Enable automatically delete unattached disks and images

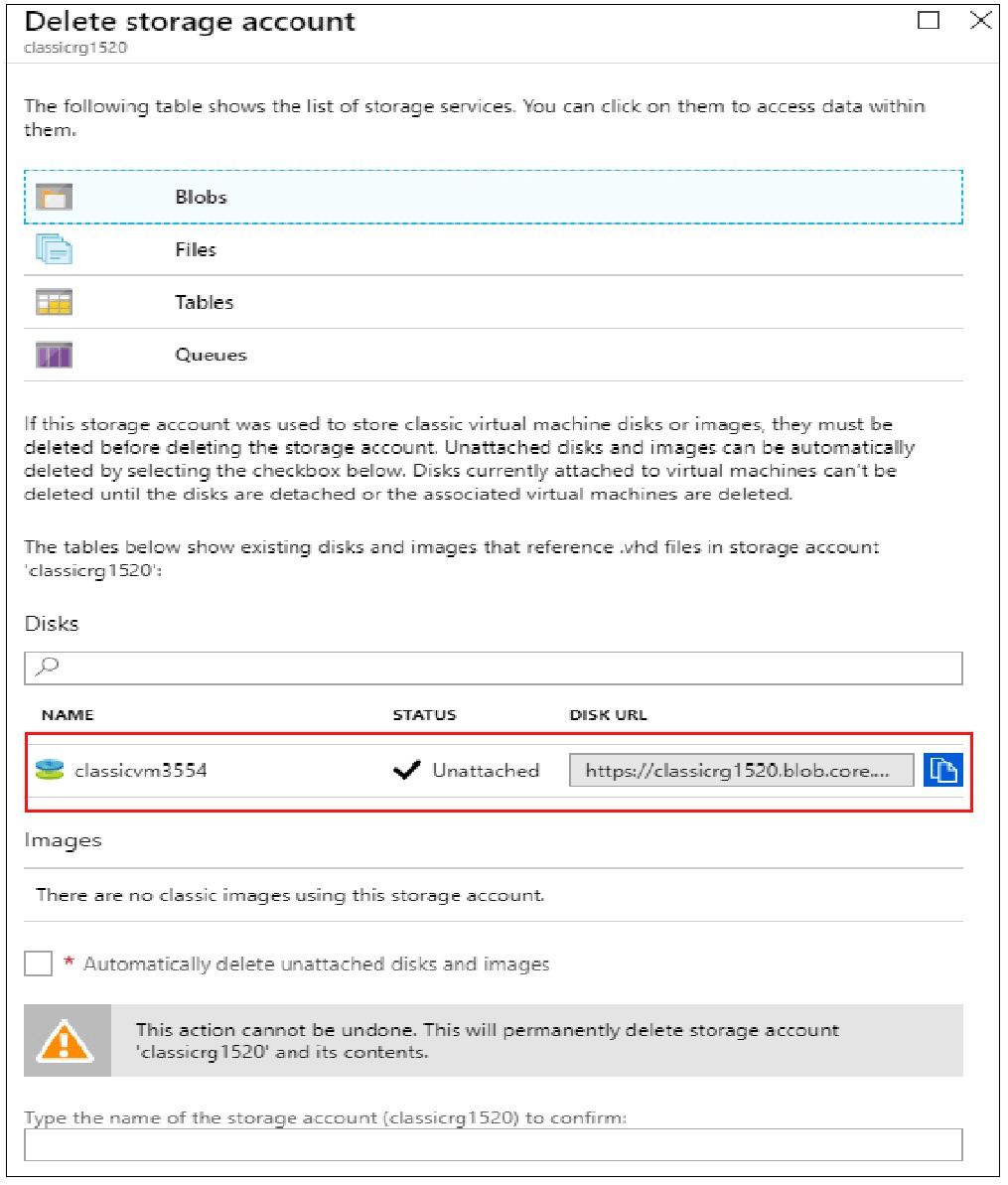click(37, 963)
